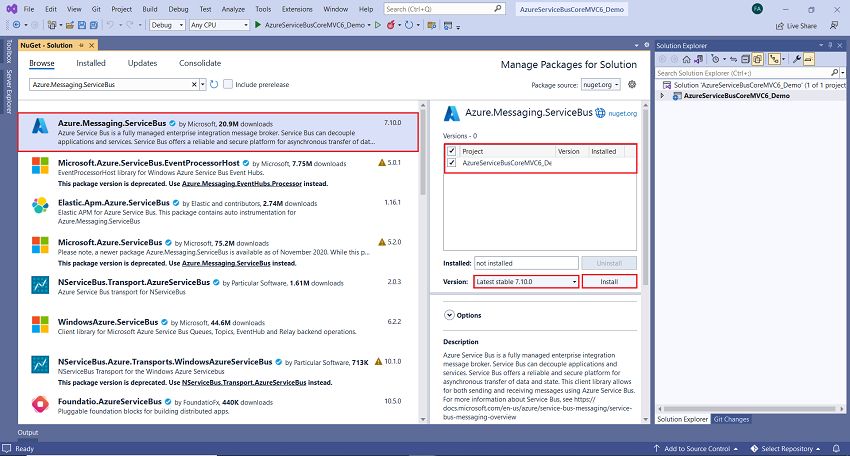The height and width of the screenshot is (456, 850).
Task: Switch to the Git Changes tab
Action: (x=731, y=419)
